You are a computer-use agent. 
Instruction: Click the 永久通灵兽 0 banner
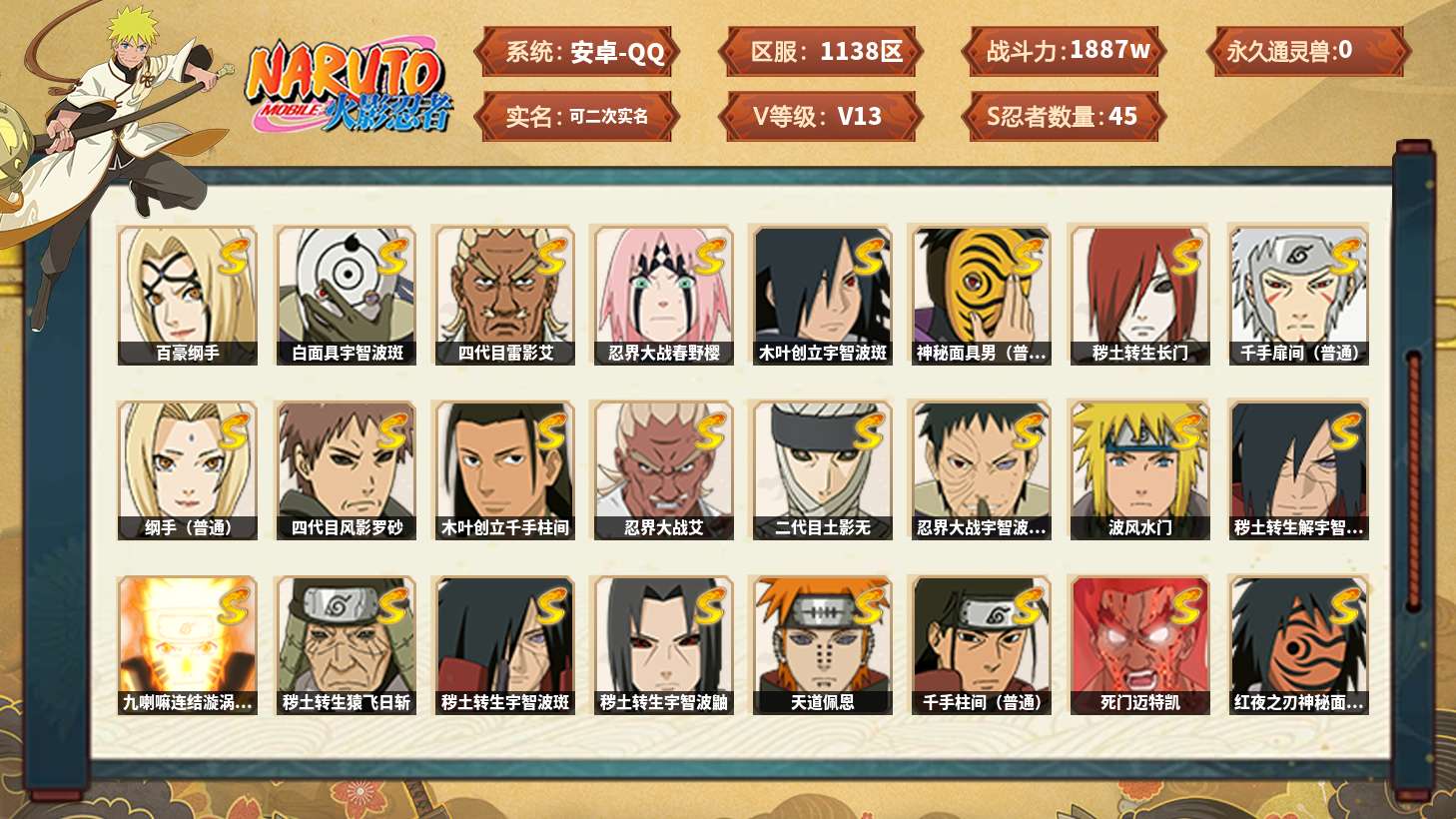pyautogui.click(x=1307, y=51)
